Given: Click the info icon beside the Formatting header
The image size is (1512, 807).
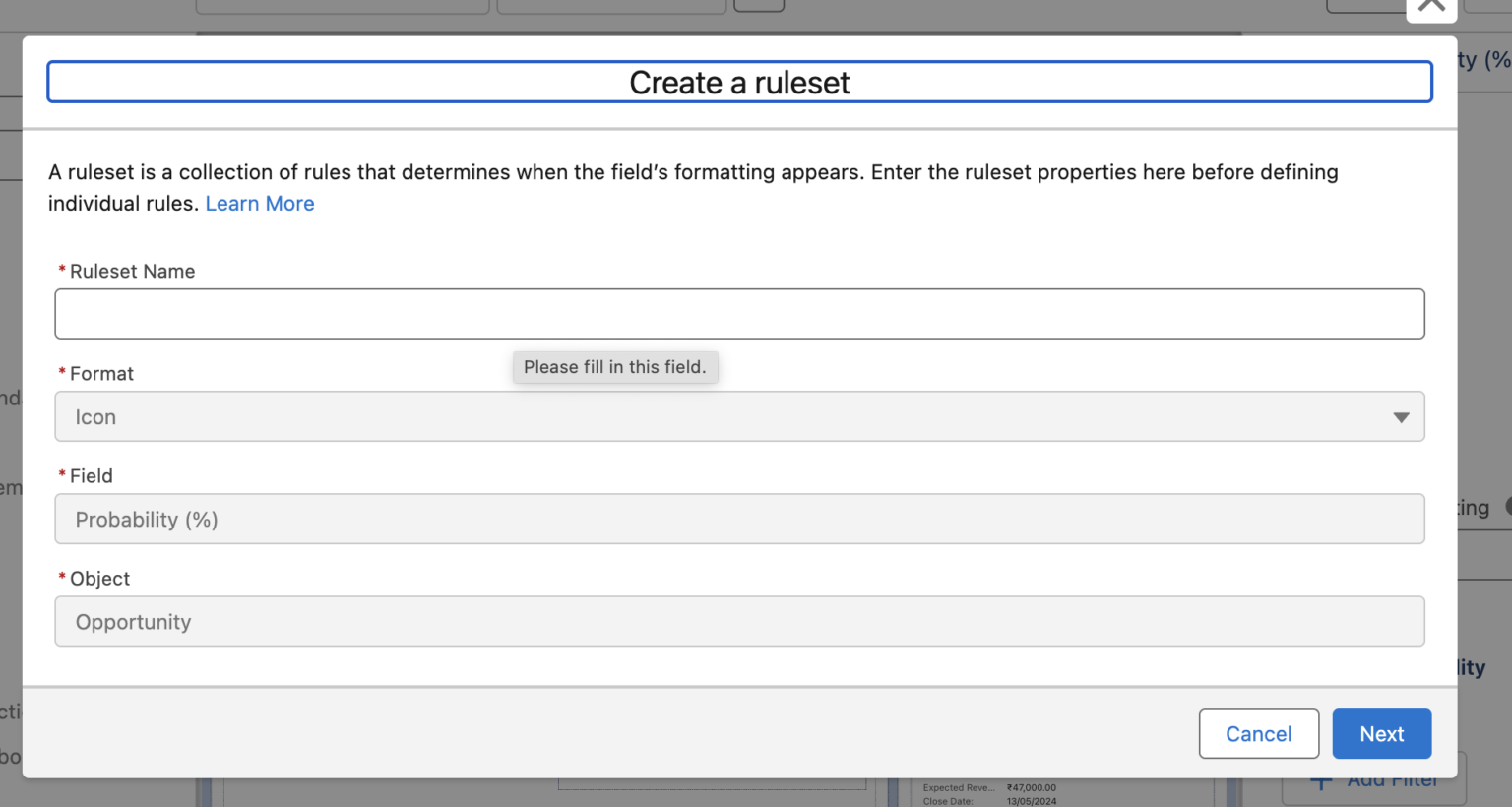Looking at the screenshot, I should 1506,507.
